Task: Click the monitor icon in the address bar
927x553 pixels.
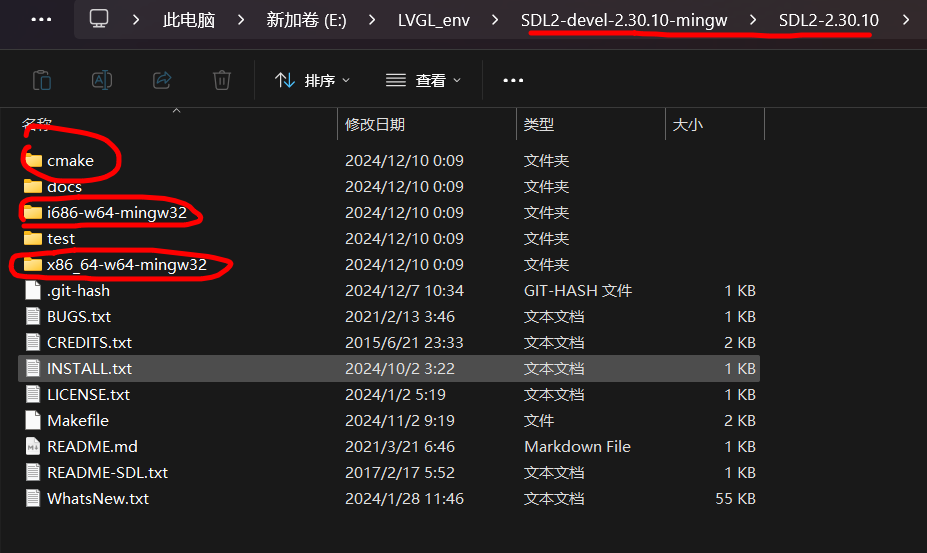Action: pyautogui.click(x=99, y=19)
